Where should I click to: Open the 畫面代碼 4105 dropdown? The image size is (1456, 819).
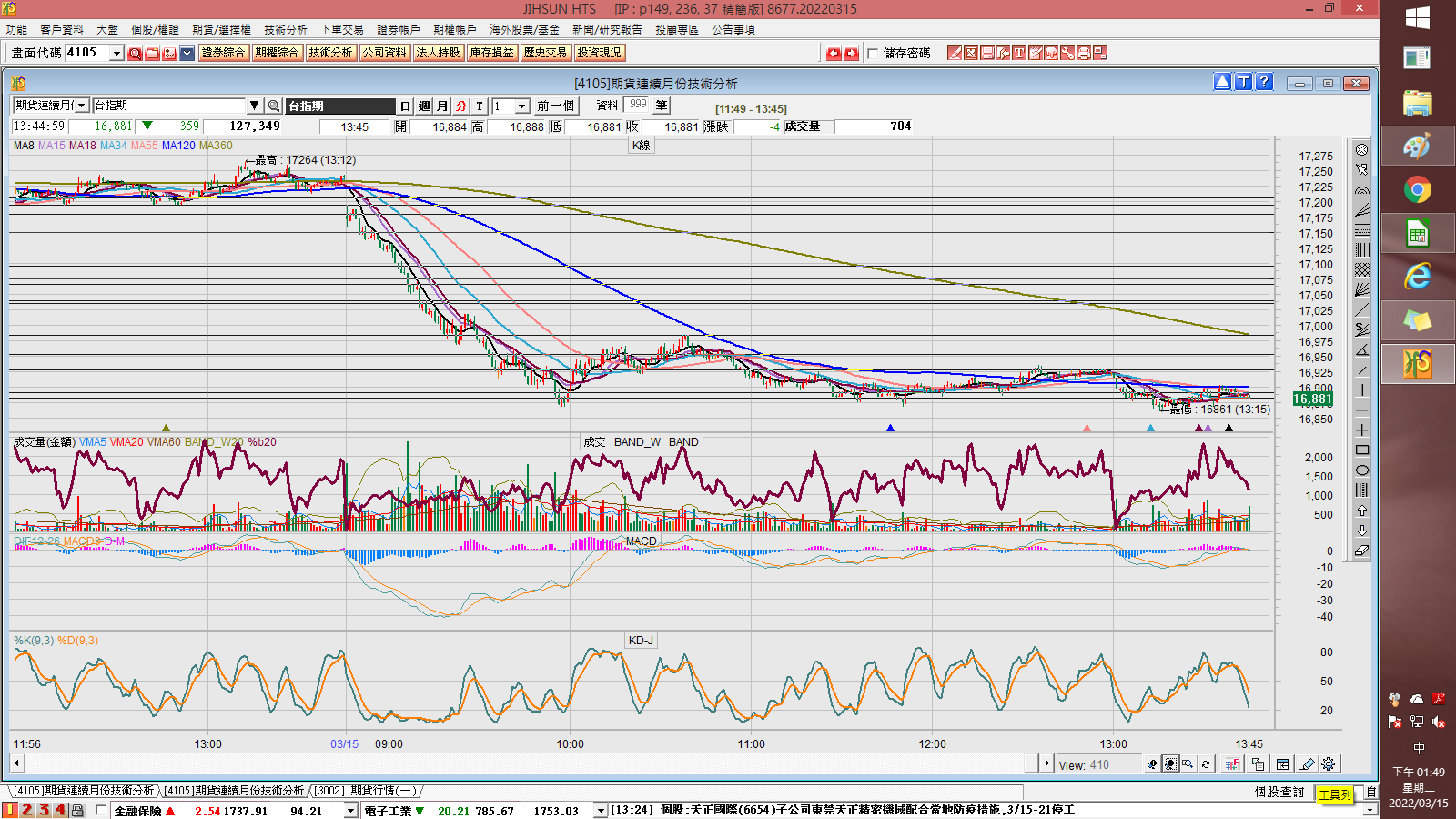pos(116,54)
